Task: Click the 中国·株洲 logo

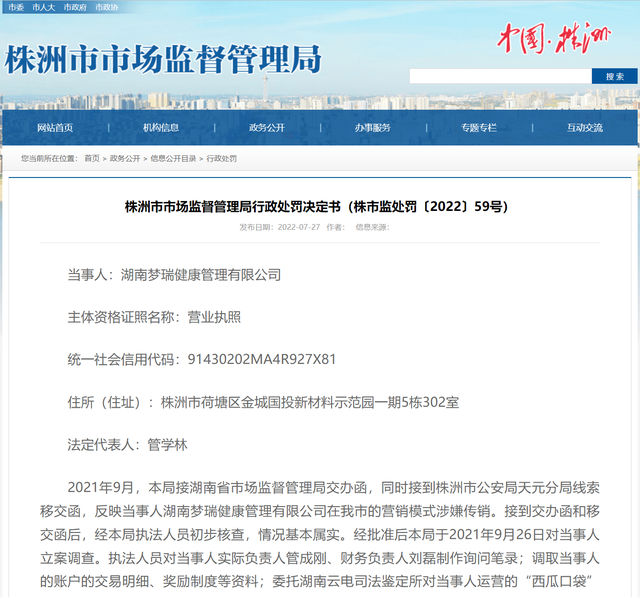Action: point(552,39)
